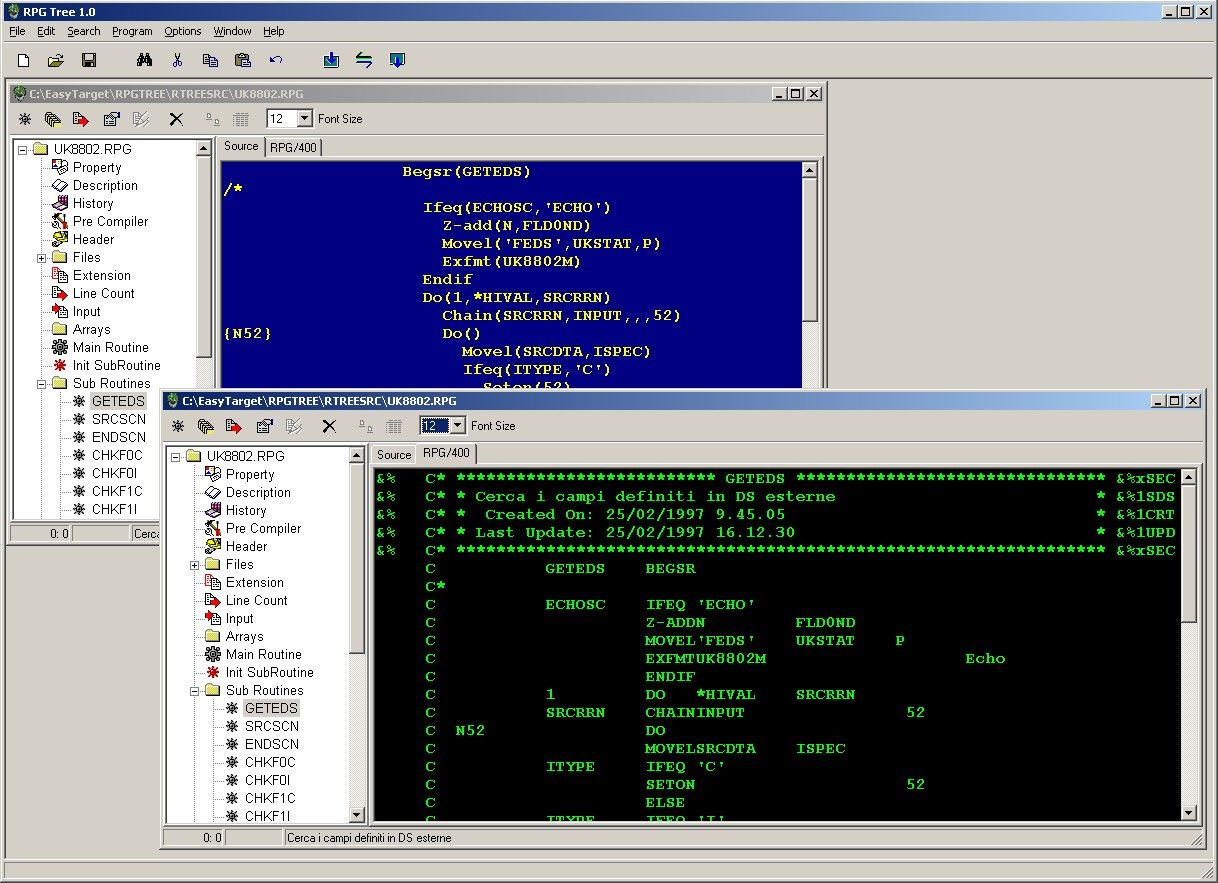Image resolution: width=1218 pixels, height=883 pixels.
Task: Click the Undo arrow icon
Action: coord(276,60)
